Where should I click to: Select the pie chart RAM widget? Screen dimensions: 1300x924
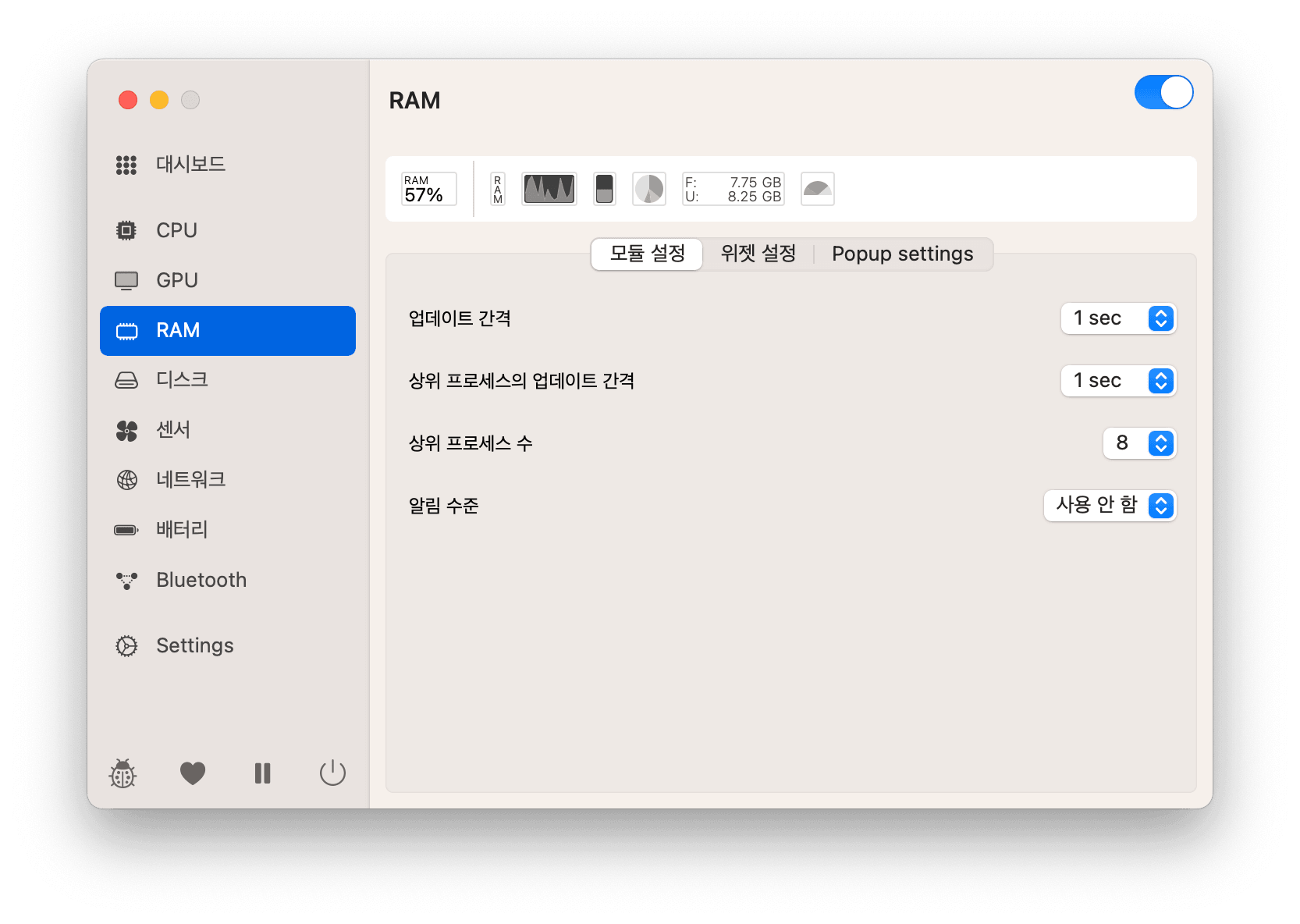pos(648,189)
